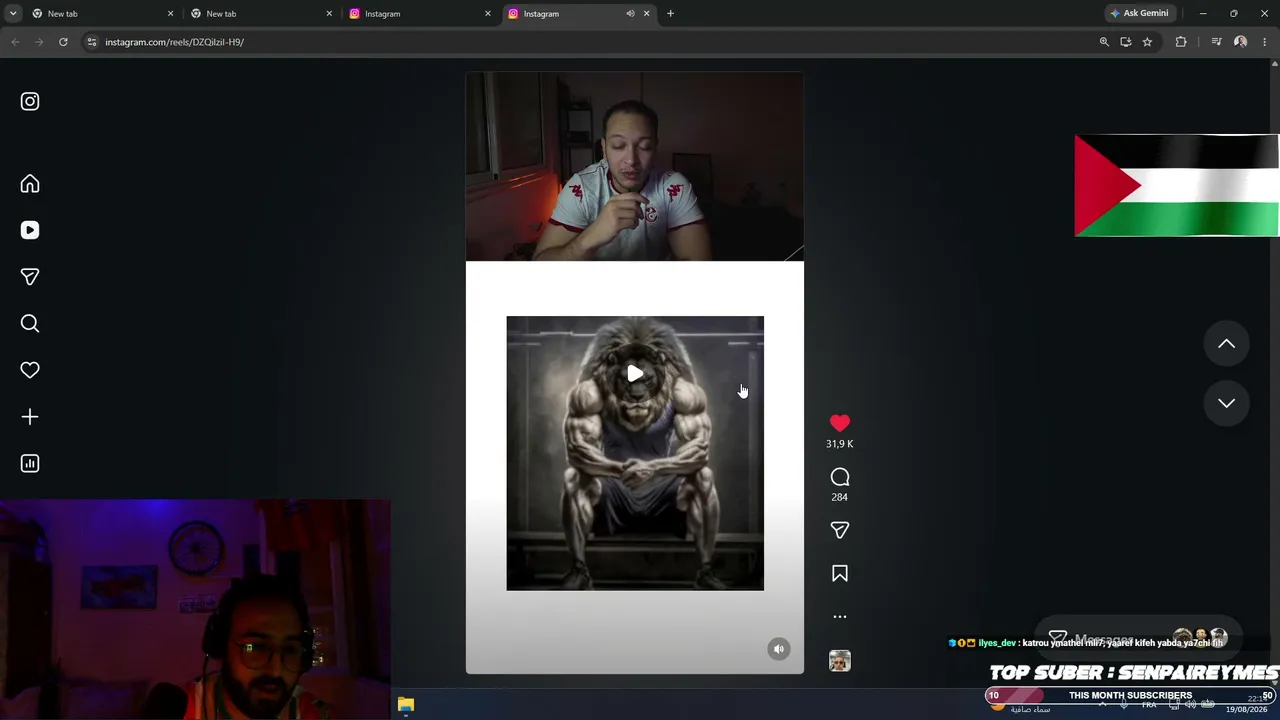Switch to the inactive Instagram tab

pos(416,13)
